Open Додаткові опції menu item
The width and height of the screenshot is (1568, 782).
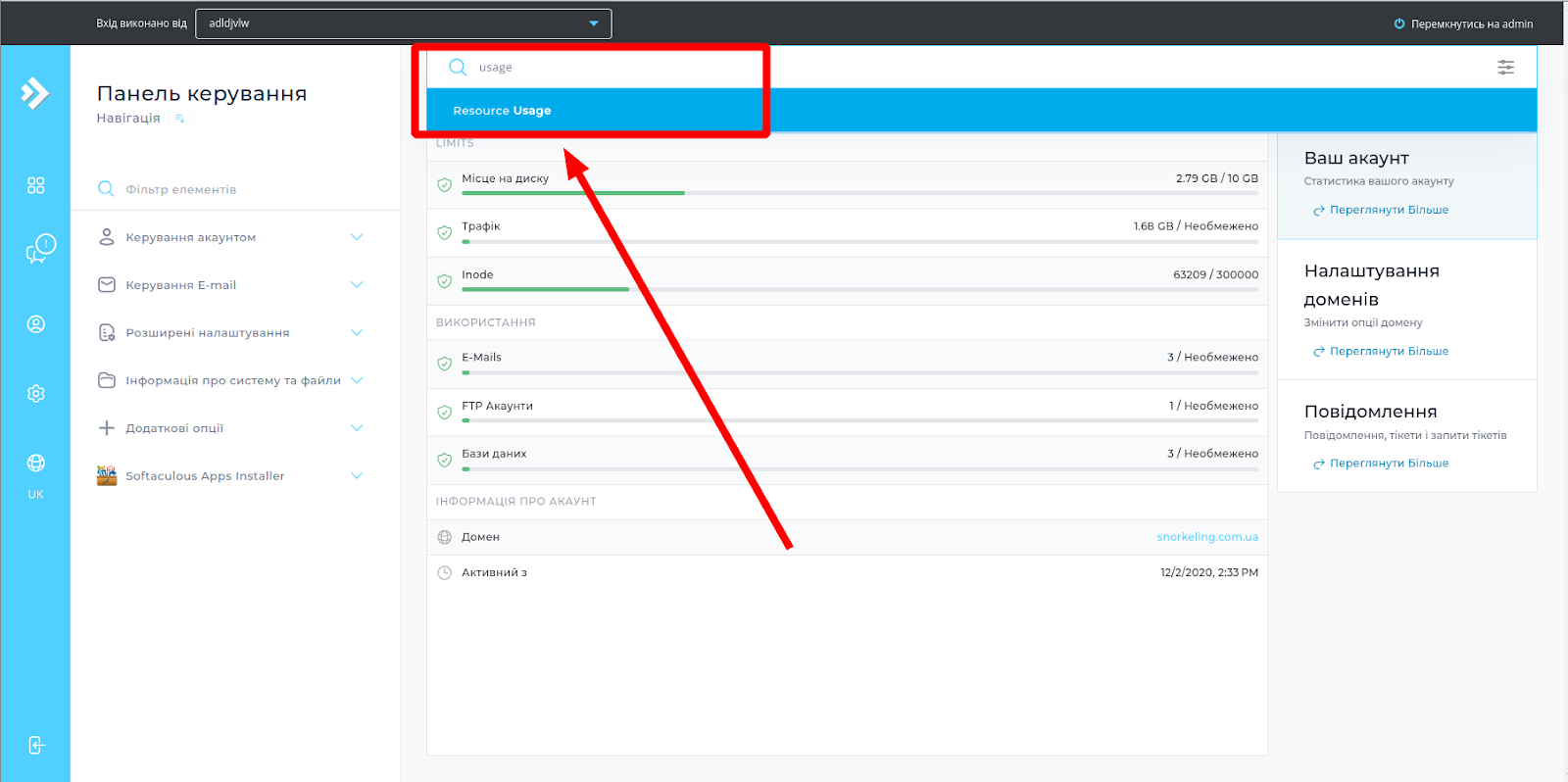pos(174,428)
